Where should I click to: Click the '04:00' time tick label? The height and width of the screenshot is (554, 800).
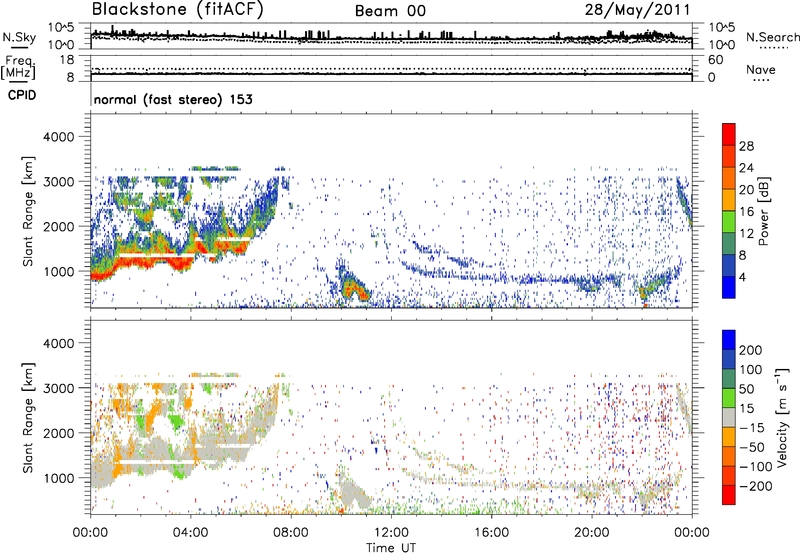coord(190,533)
